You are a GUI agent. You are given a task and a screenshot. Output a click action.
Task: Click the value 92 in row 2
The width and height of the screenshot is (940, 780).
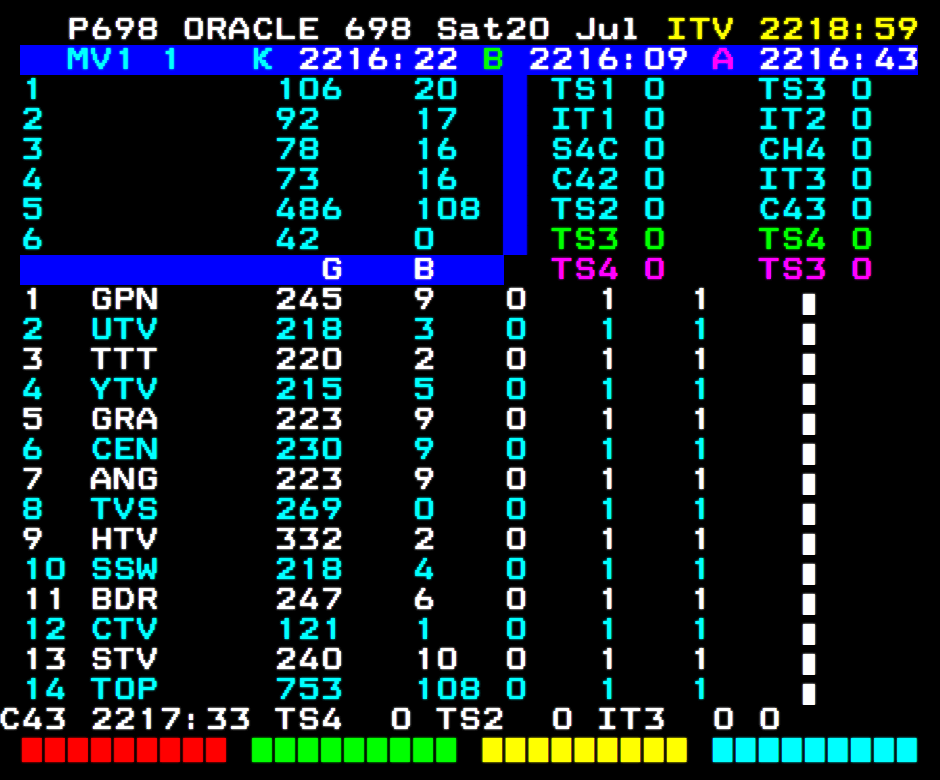pyautogui.click(x=298, y=119)
